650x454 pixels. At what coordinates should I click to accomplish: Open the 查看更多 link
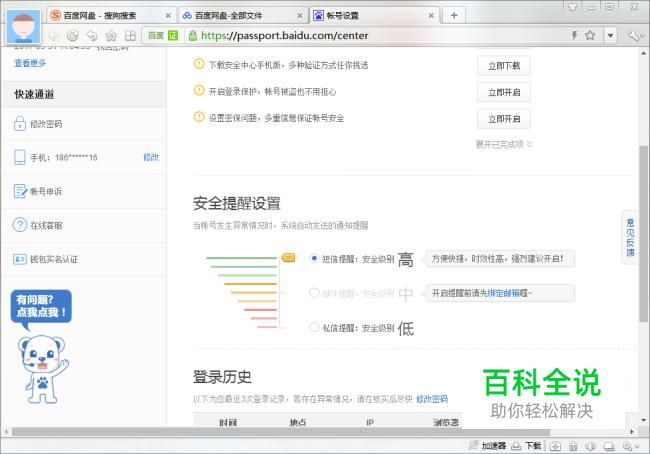30,63
